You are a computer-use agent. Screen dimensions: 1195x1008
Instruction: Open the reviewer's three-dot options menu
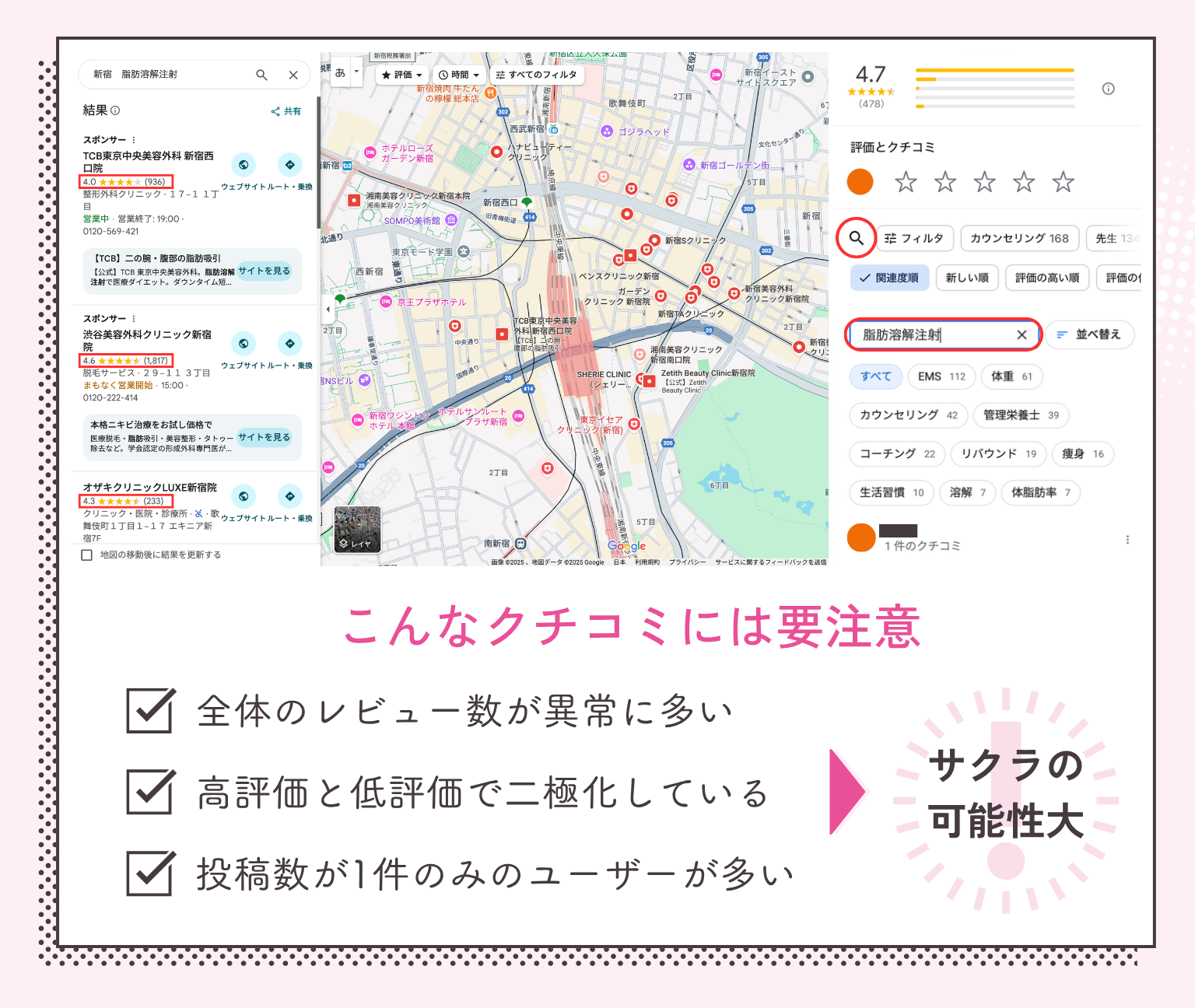(x=1127, y=540)
